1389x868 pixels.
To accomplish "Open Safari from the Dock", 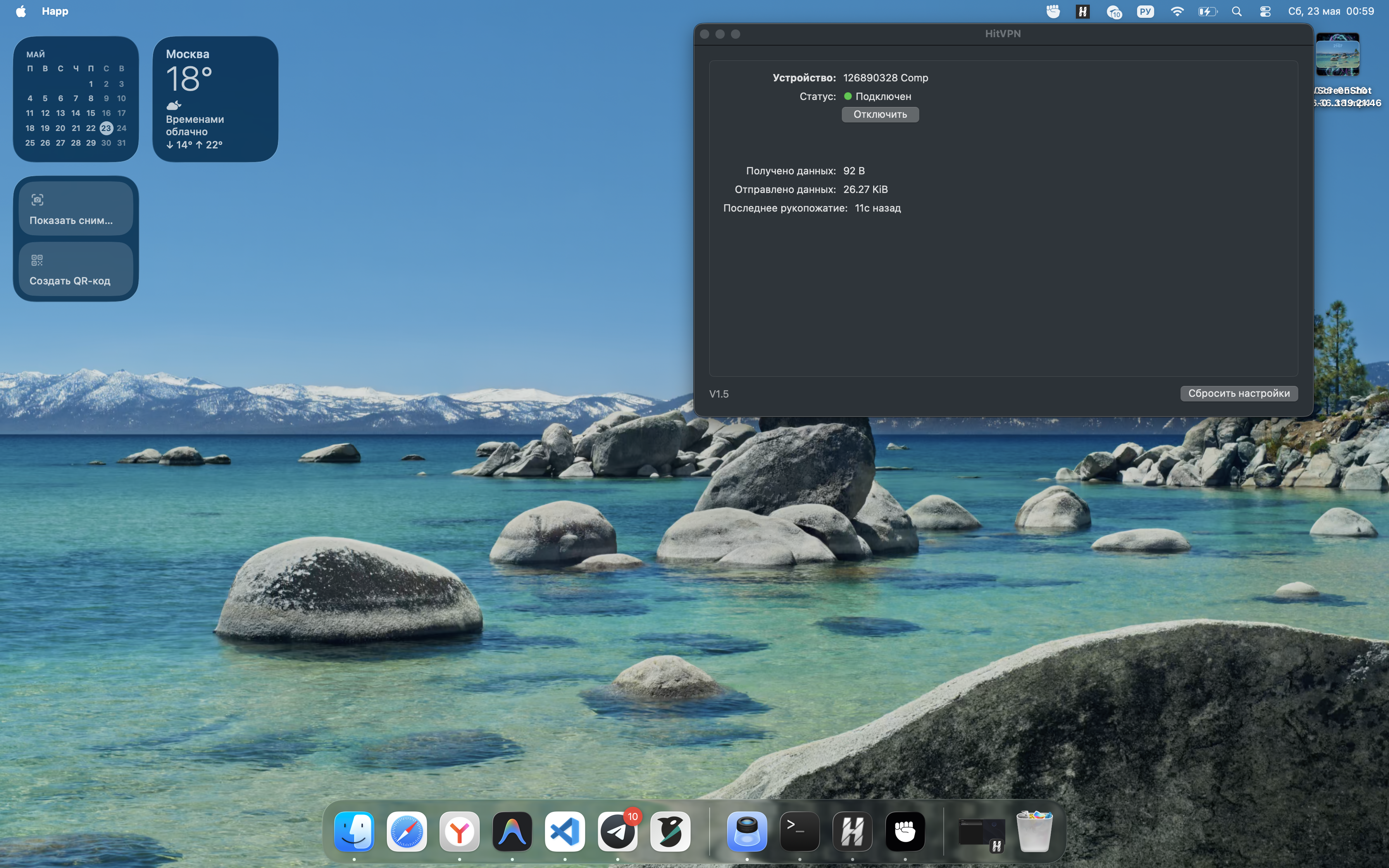I will (x=407, y=831).
